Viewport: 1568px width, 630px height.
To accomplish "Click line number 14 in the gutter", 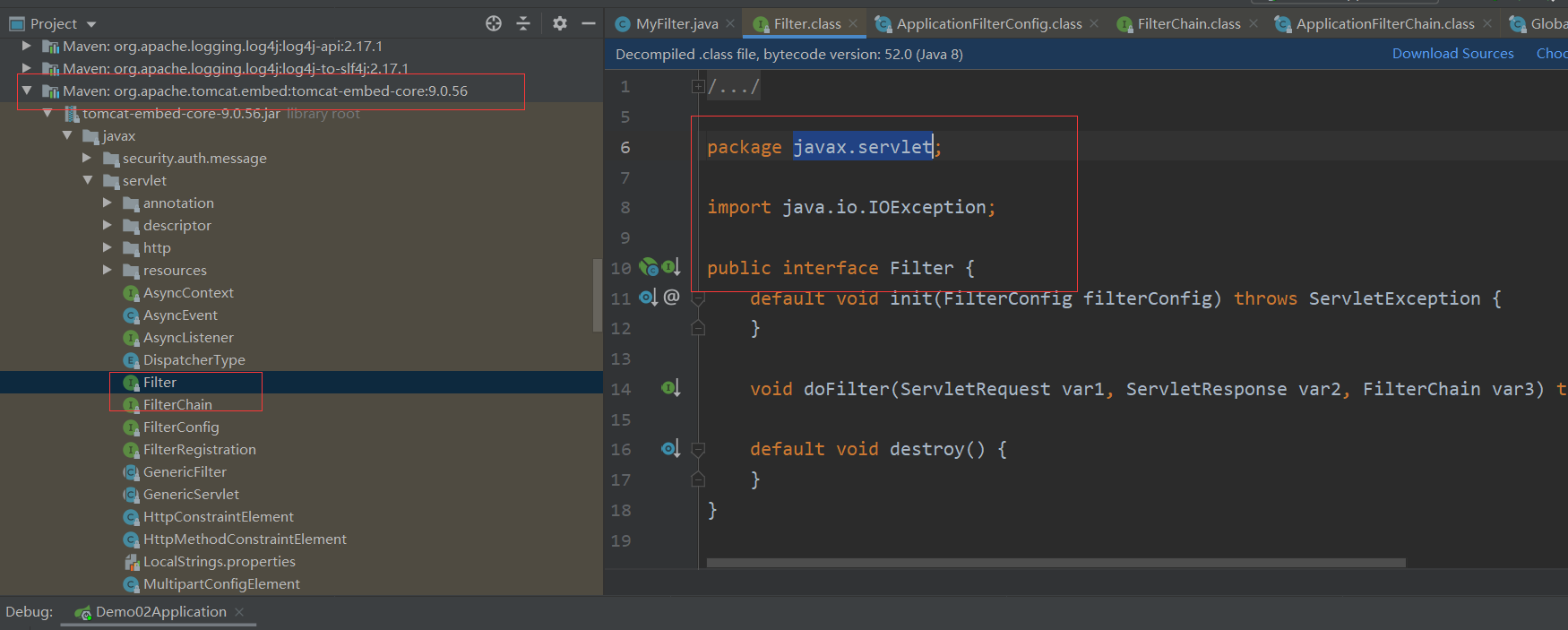I will point(621,389).
